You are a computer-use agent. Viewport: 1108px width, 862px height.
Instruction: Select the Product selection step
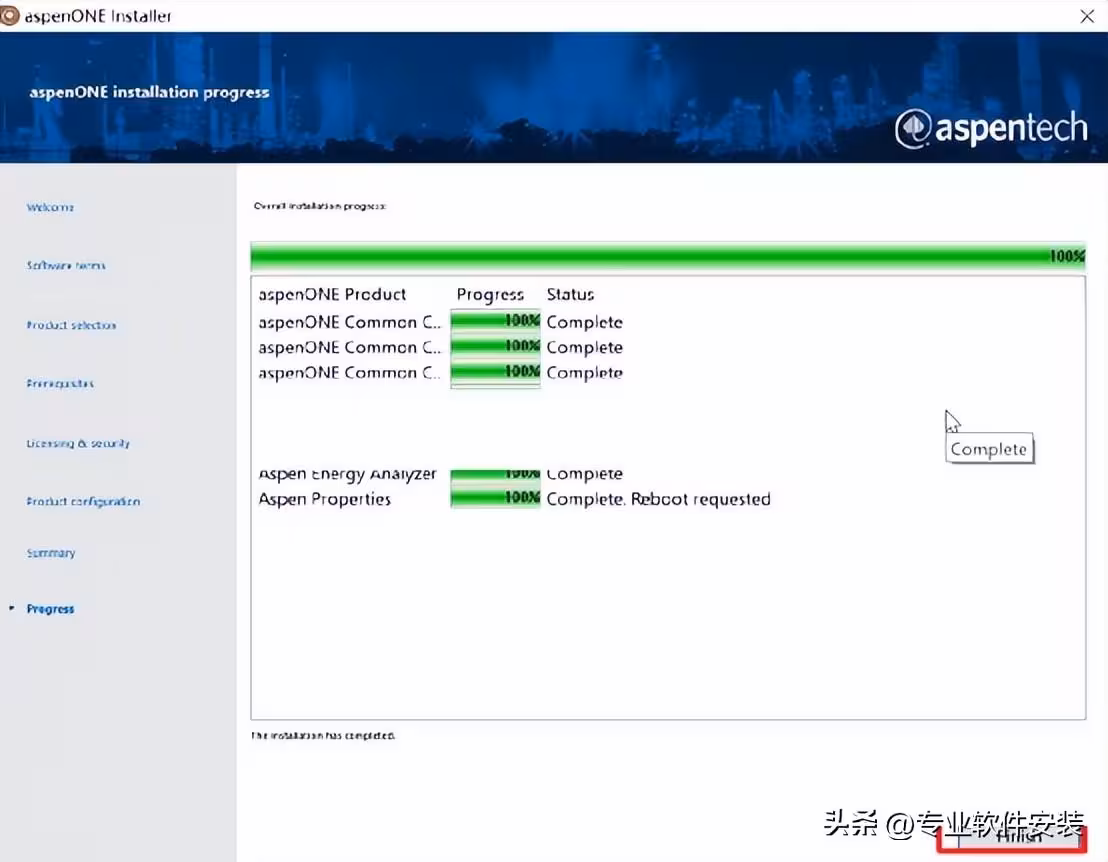tap(71, 325)
